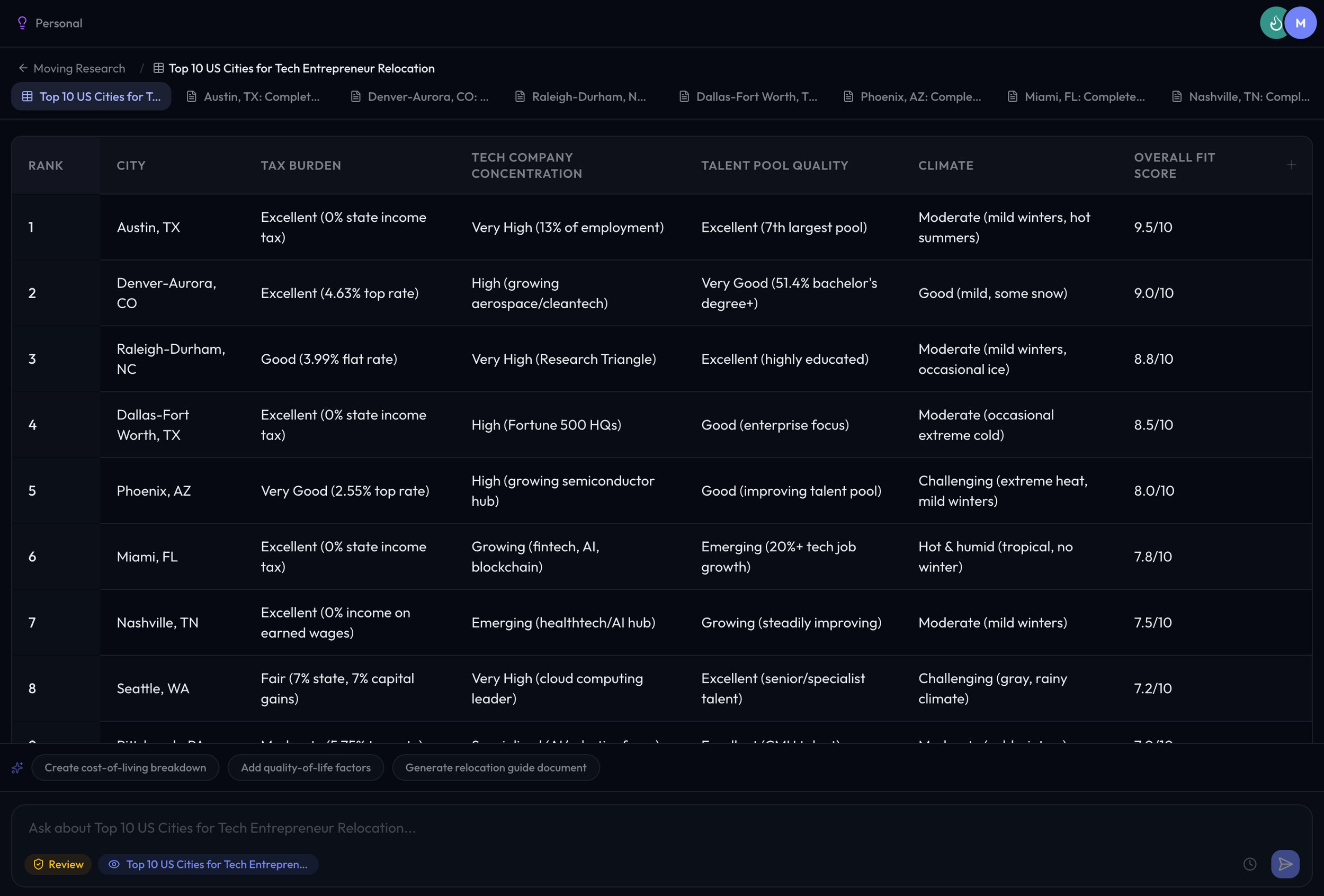
Task: Click Create cost-of-living breakdown suggestion
Action: tap(126, 768)
